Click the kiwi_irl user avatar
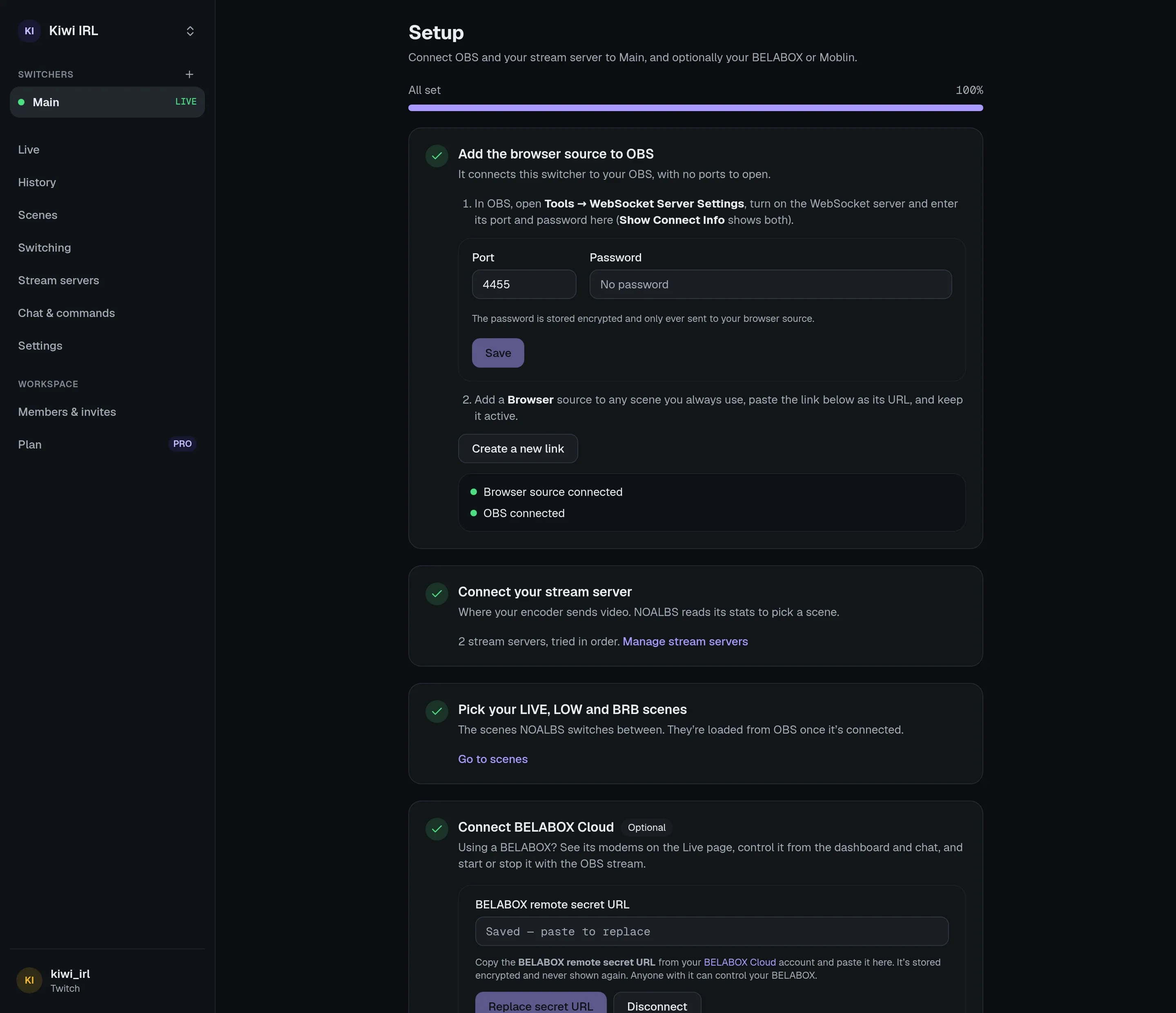This screenshot has height=1013, width=1176. click(29, 980)
